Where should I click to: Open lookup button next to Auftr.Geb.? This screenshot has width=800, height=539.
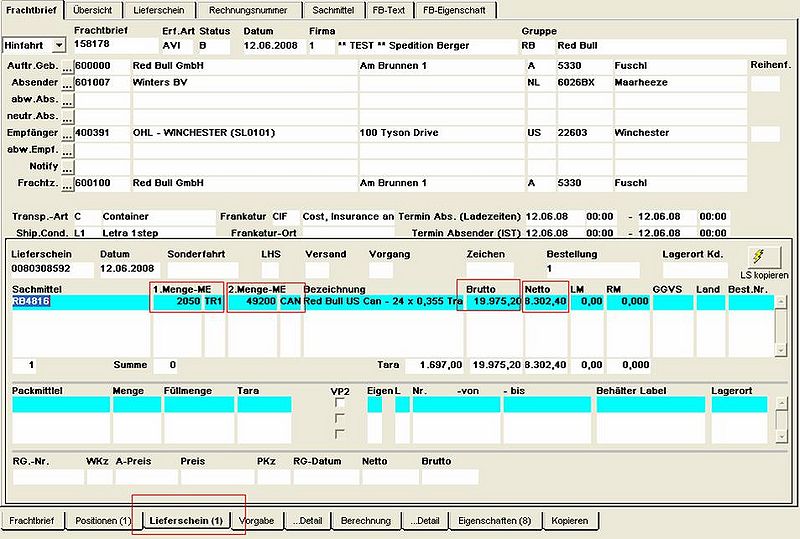[x=67, y=66]
